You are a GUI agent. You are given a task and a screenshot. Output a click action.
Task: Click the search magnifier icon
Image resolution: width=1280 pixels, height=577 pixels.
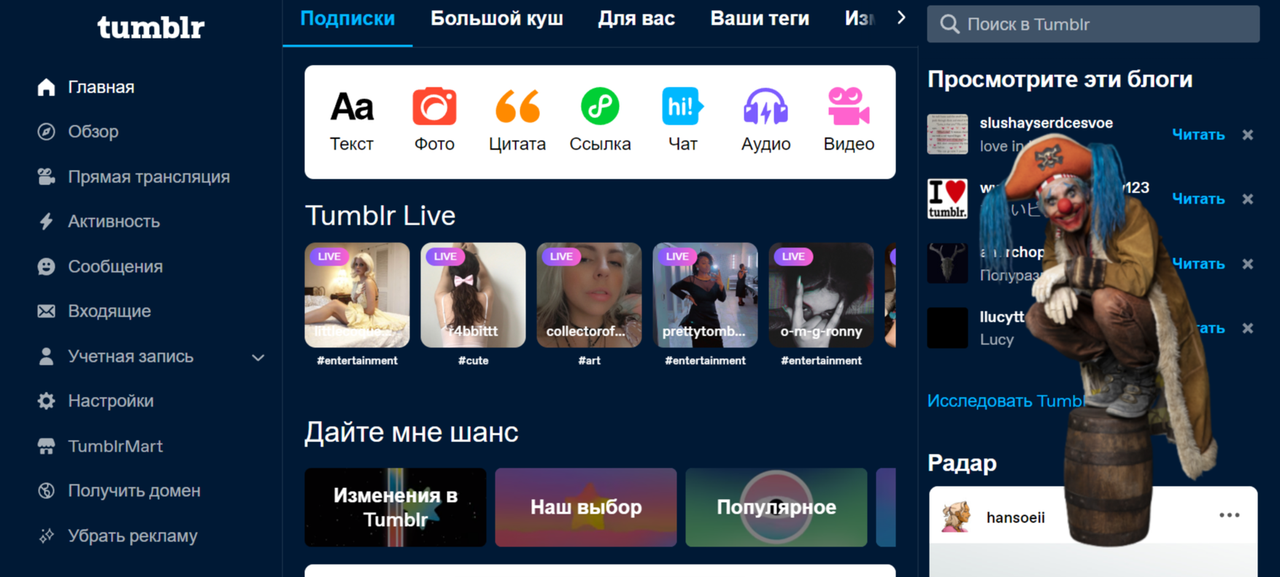point(949,24)
